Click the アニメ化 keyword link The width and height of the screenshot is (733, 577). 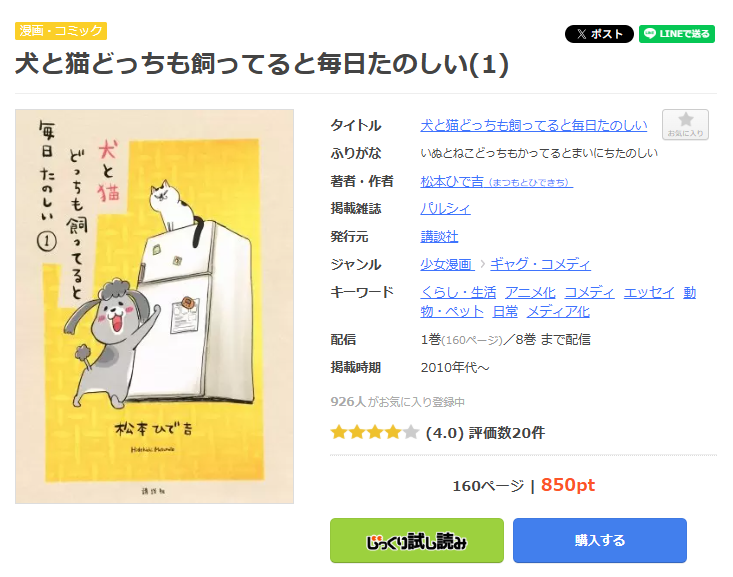530,292
